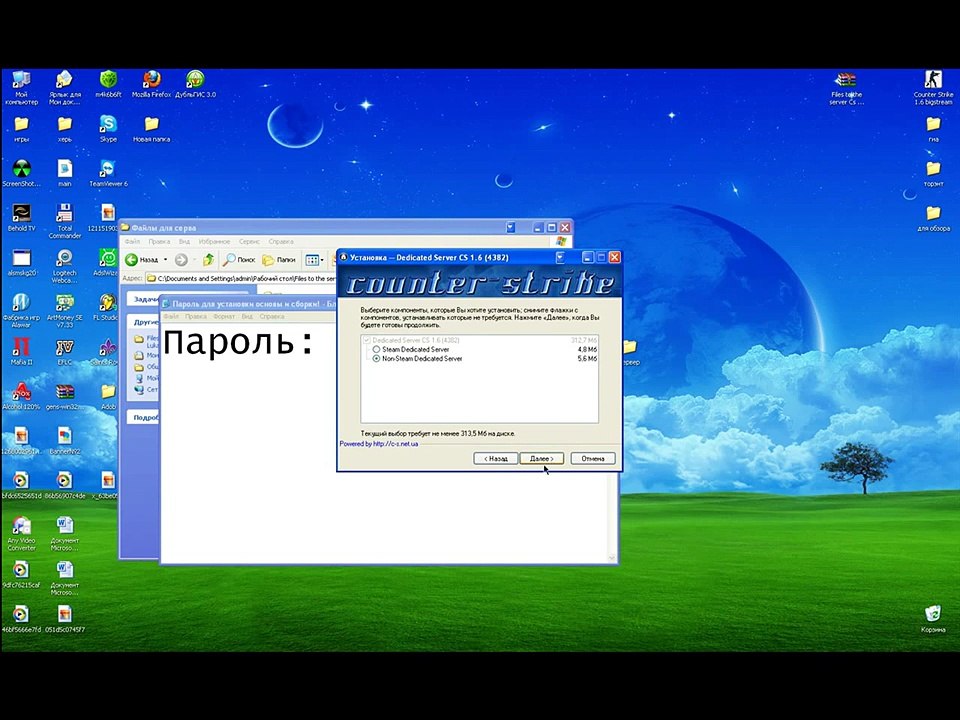The width and height of the screenshot is (960, 720).
Task: Open ArtMoney SE v7.33 desktop icon
Action: coord(65,310)
